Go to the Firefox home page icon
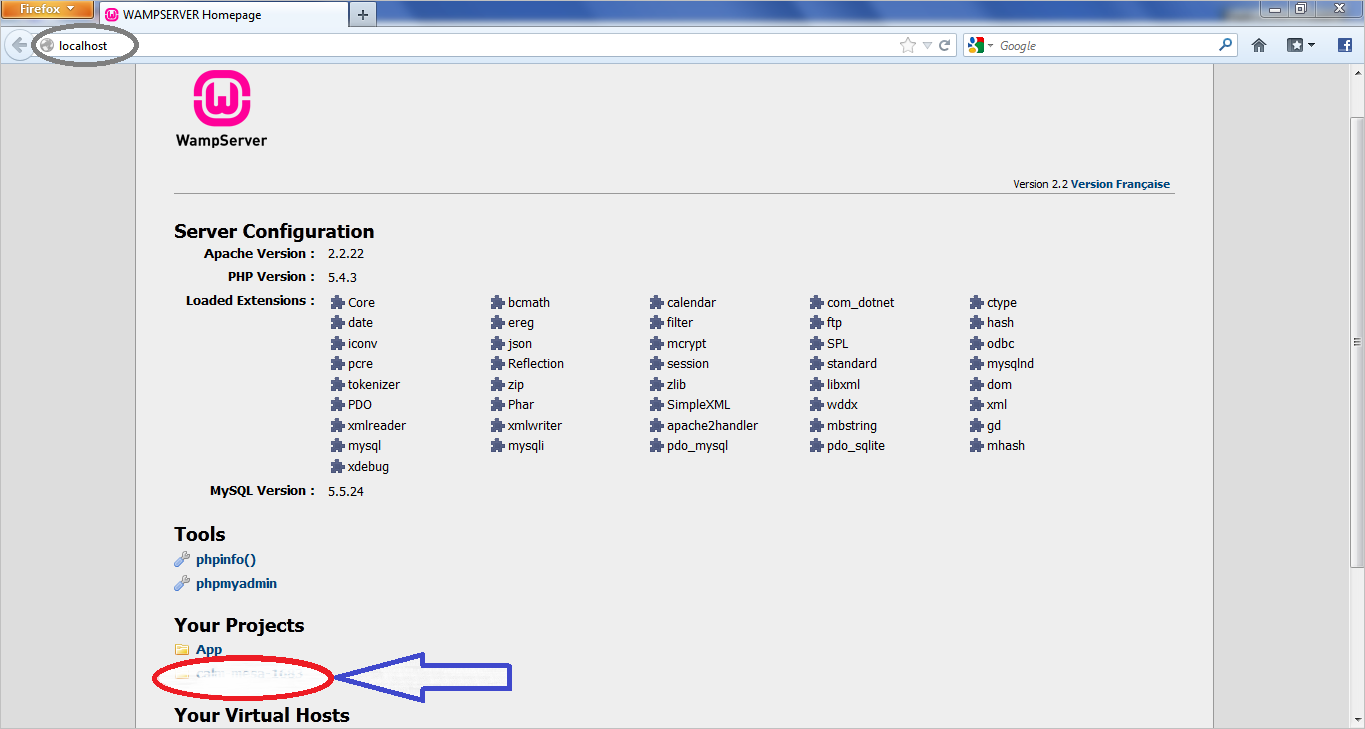The height and width of the screenshot is (729, 1365). [1259, 45]
